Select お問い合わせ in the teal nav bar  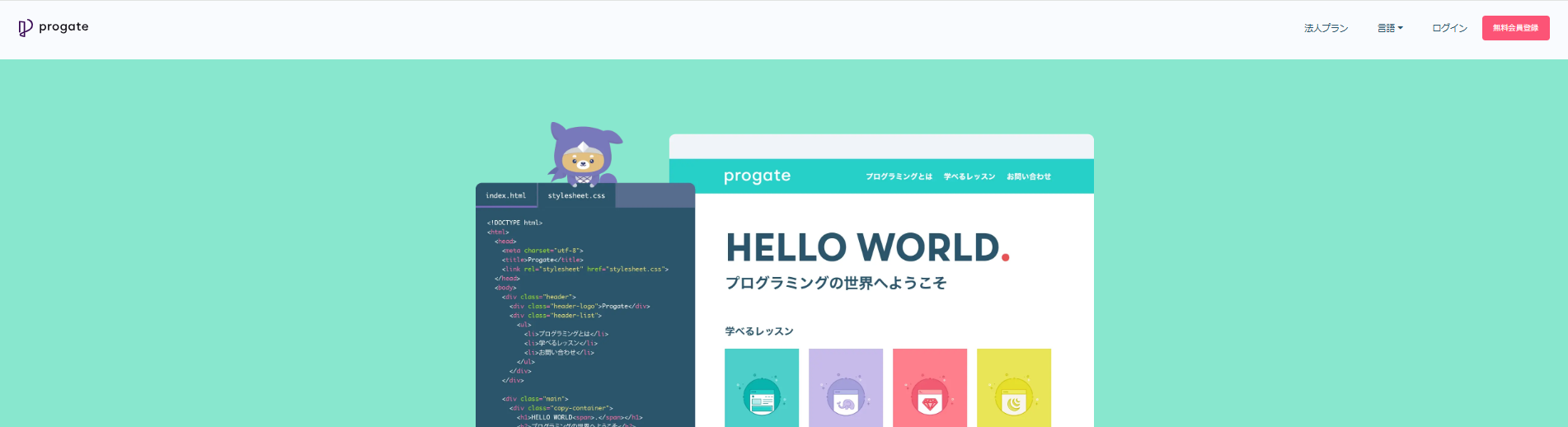click(1028, 176)
